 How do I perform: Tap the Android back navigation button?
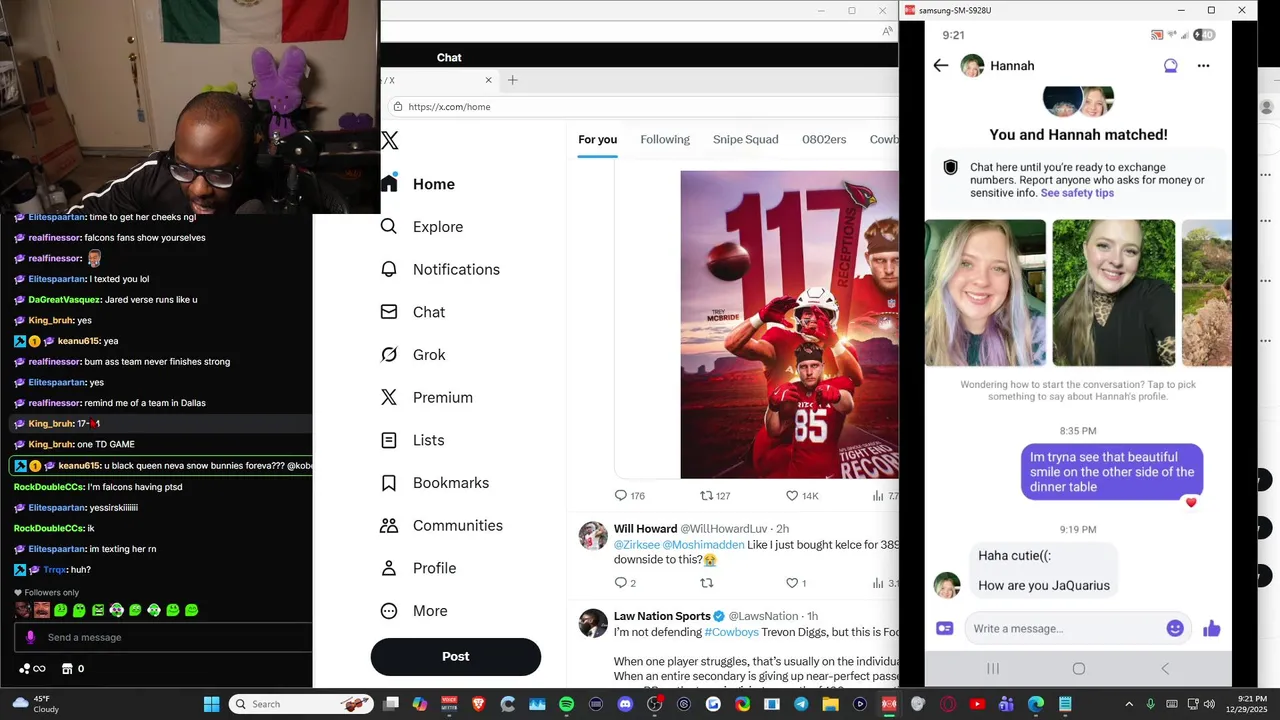[1164, 668]
